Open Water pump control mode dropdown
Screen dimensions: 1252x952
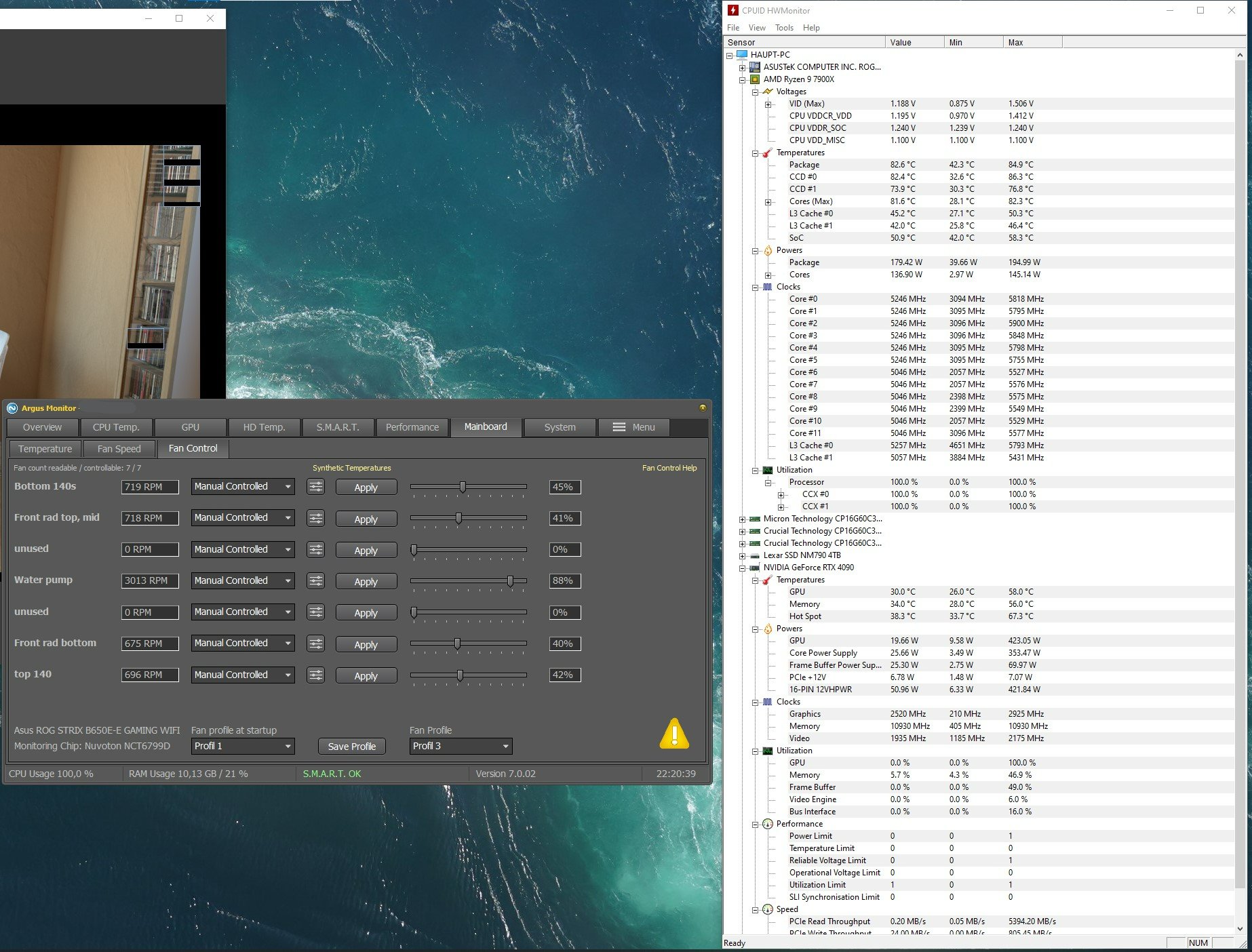[243, 581]
